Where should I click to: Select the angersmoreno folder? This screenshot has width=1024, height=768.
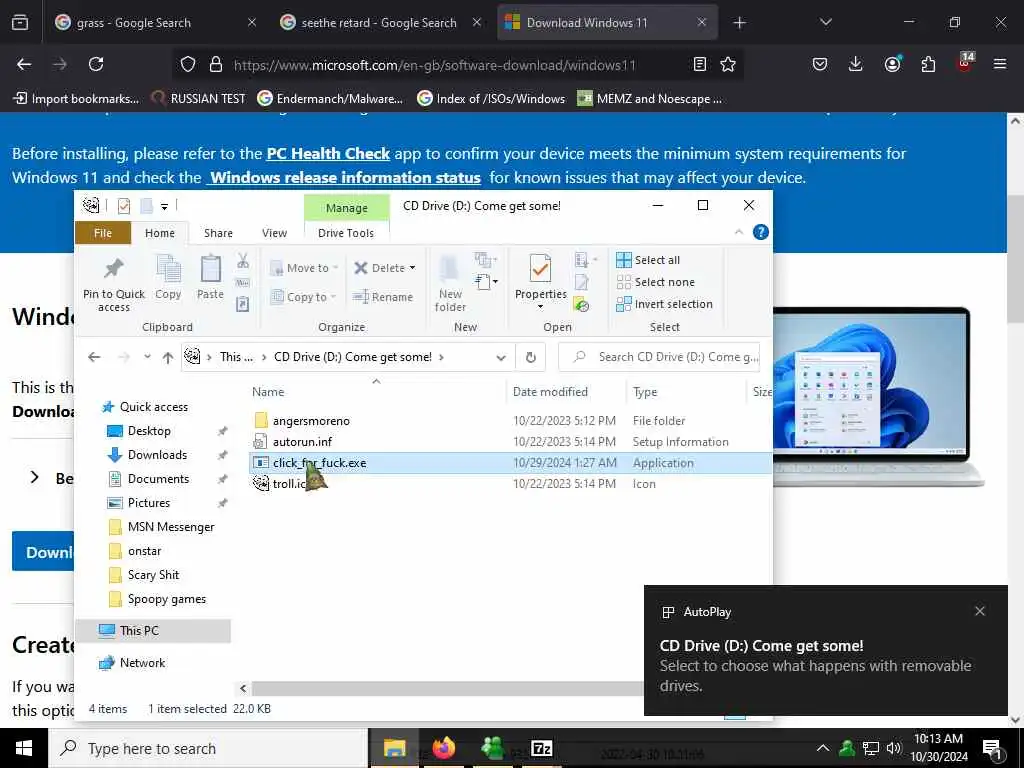(311, 421)
